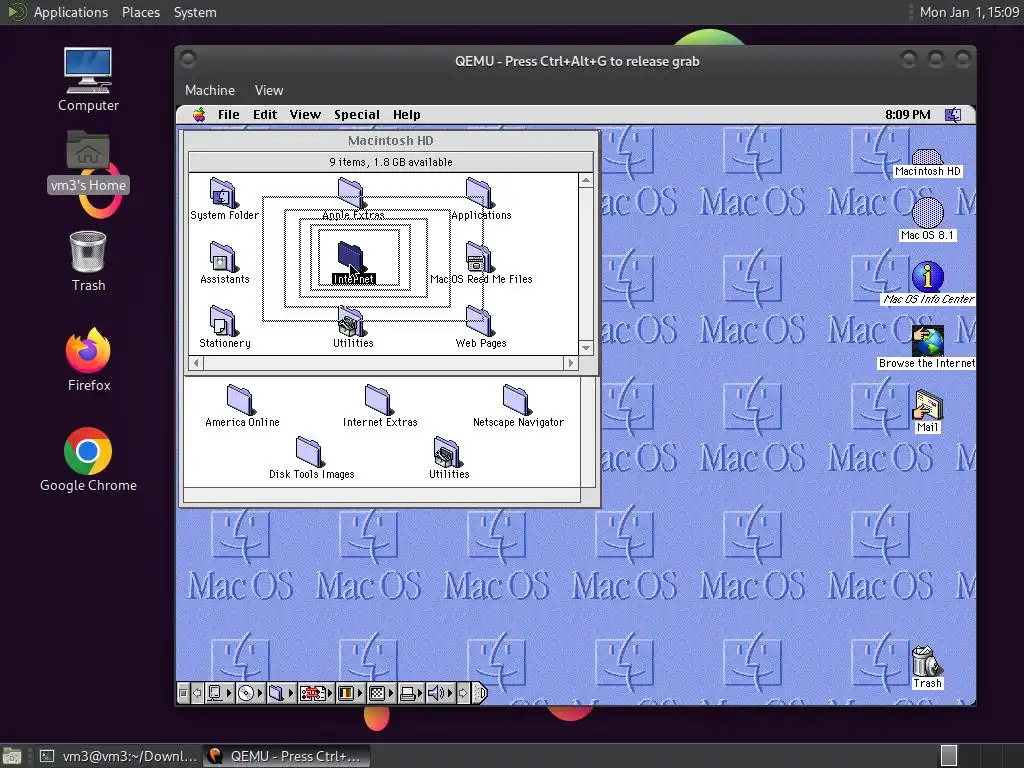Screen dimensions: 1024x768
Task: Open the QEMU View menu
Action: 268,90
